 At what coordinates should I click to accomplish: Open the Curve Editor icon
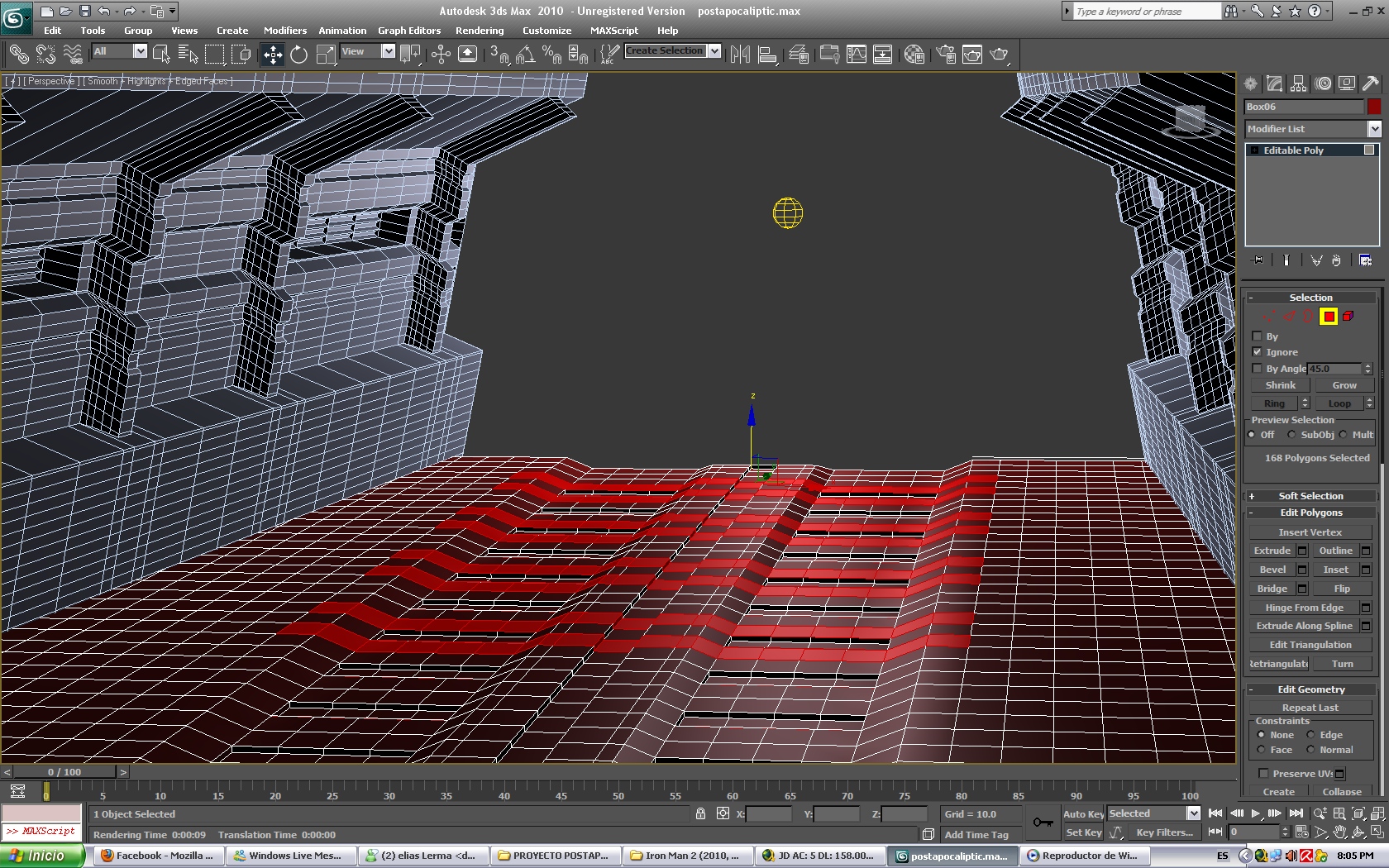857,55
